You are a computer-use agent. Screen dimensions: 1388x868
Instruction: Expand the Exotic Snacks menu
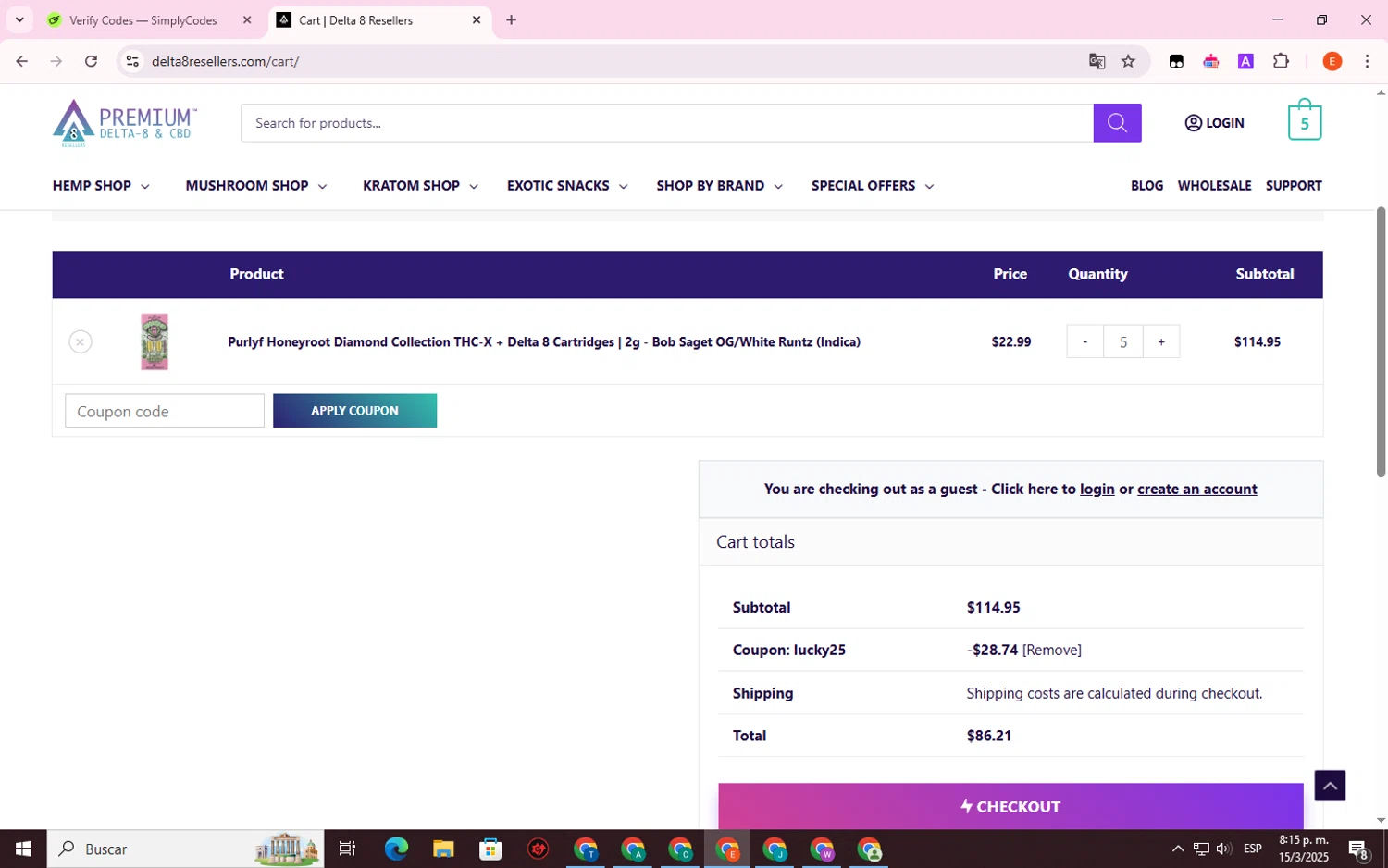click(x=567, y=186)
